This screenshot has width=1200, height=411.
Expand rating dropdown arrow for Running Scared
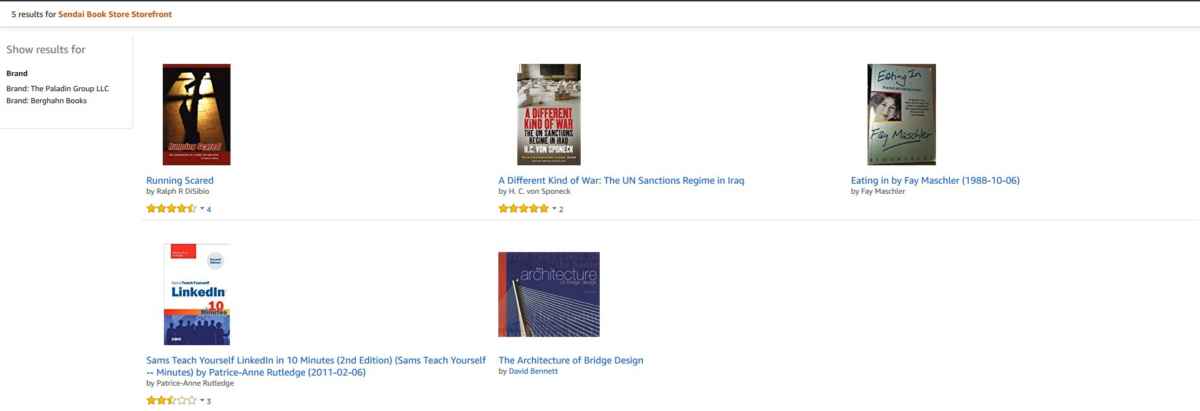202,209
